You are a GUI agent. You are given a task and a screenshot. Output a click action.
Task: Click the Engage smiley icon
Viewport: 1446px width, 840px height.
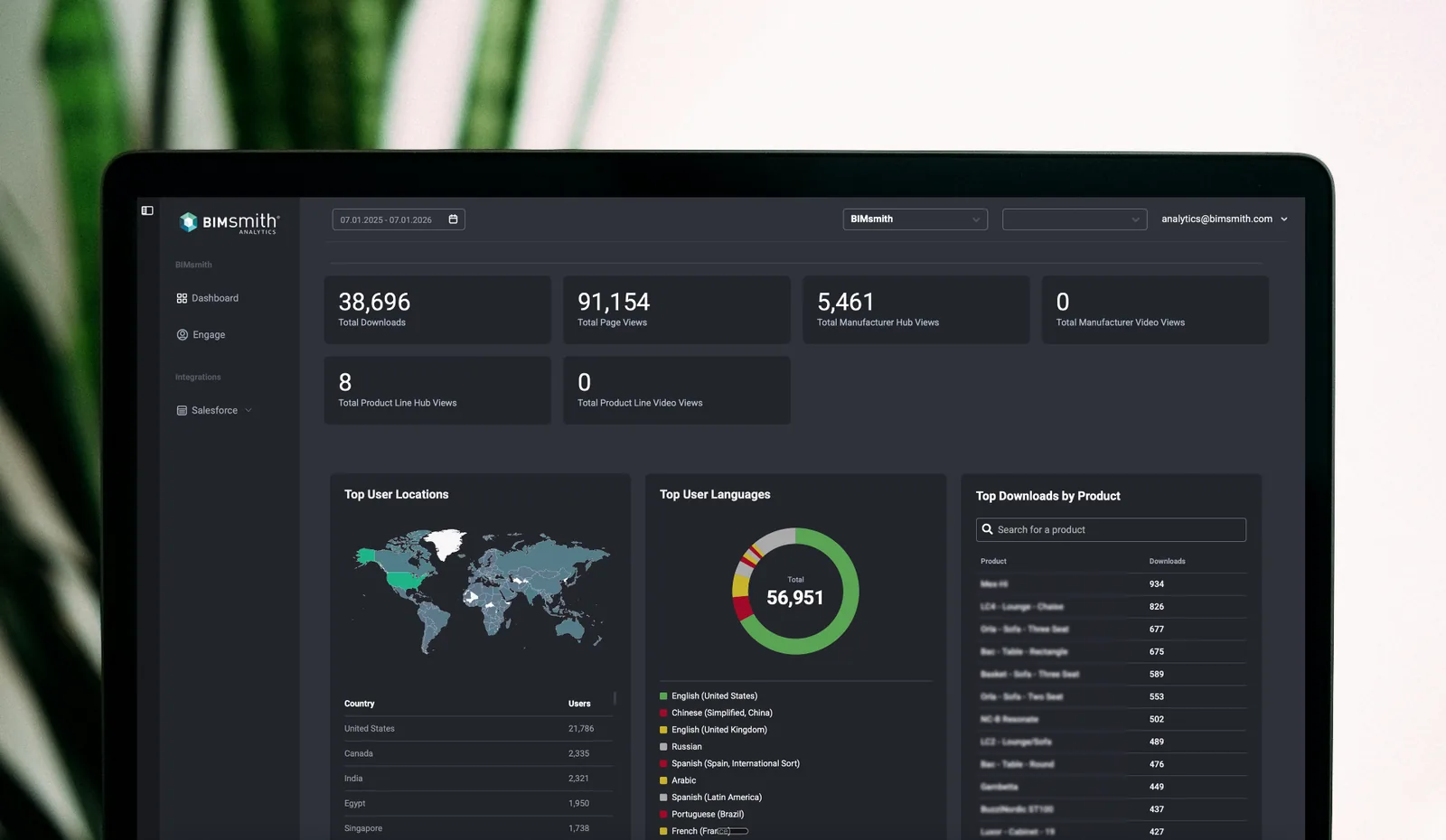pyautogui.click(x=182, y=335)
